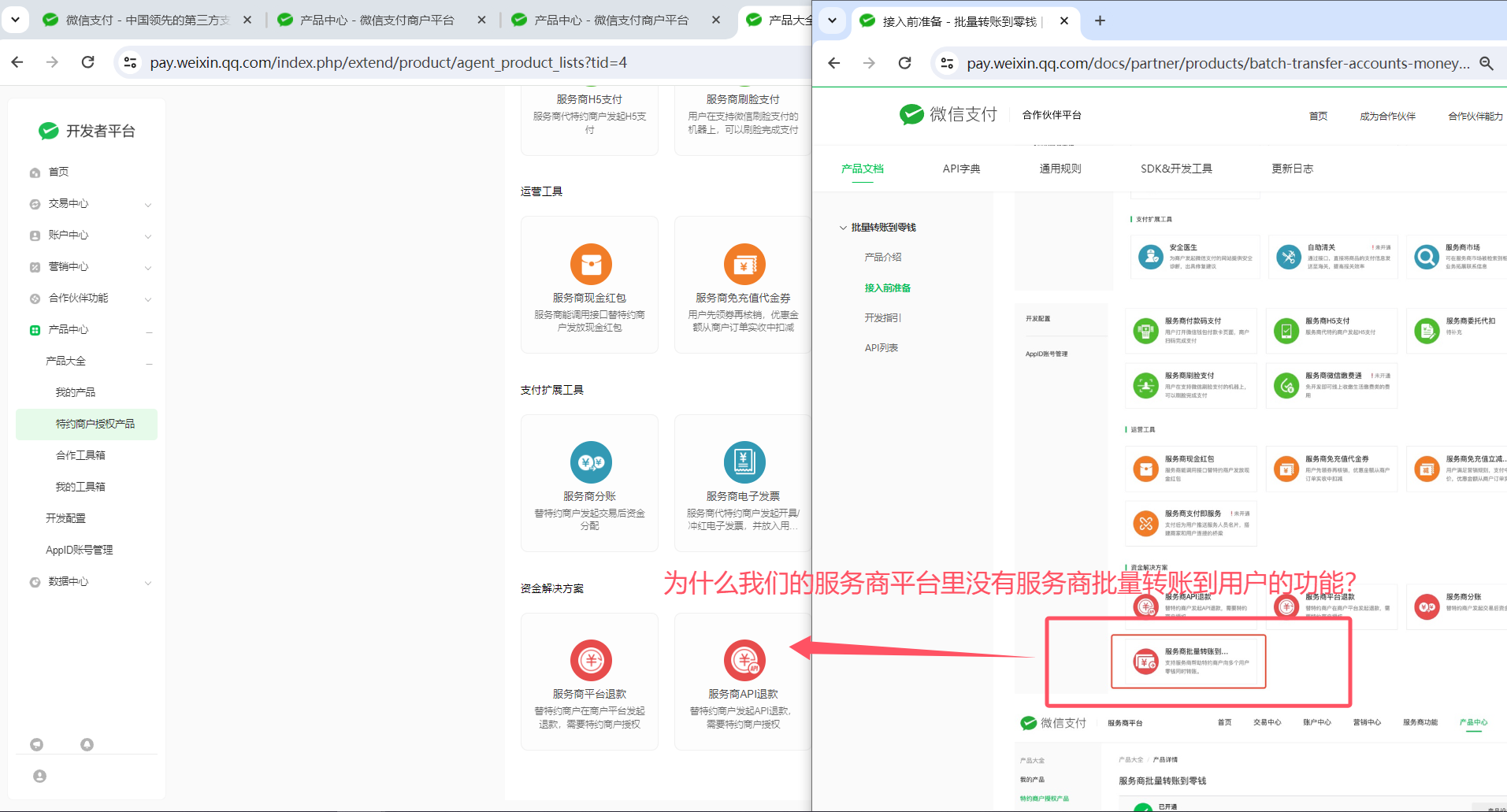
Task: Switch to the 更新日志 tab
Action: (1292, 169)
